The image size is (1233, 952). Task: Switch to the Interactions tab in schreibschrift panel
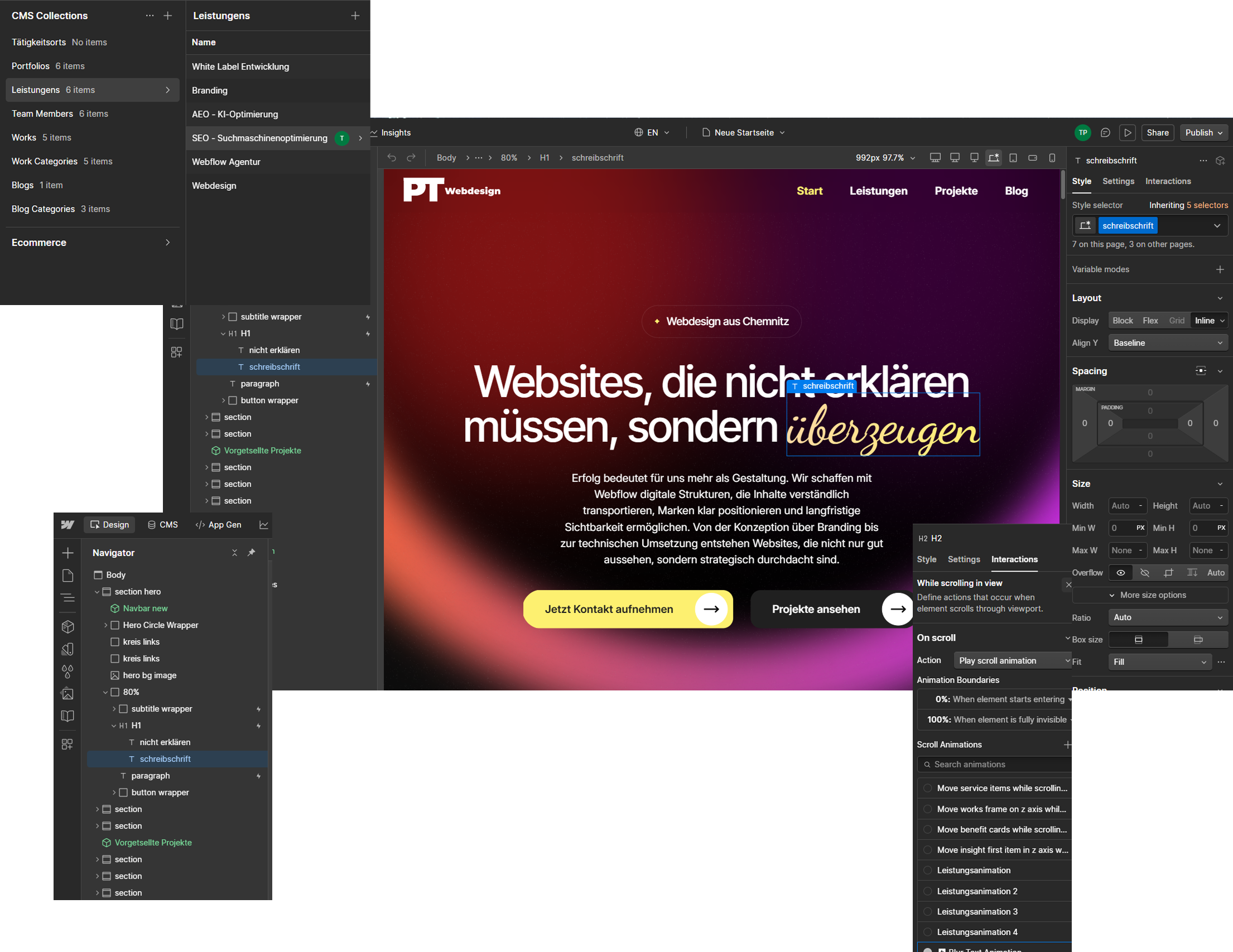pyautogui.click(x=1168, y=181)
